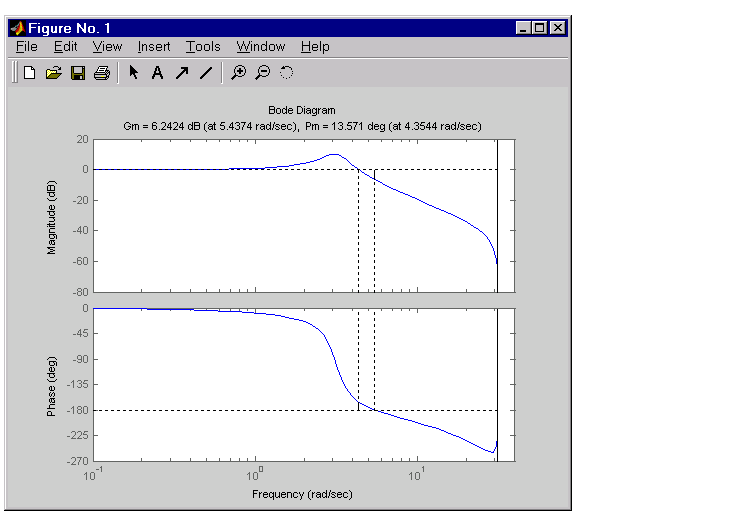The image size is (750, 525).
Task: Pick the Add Line annotation tool
Action: tap(206, 73)
